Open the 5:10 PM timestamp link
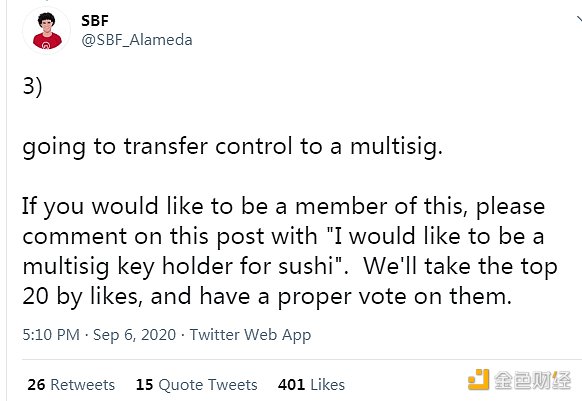Image resolution: width=582 pixels, height=401 pixels. (x=51, y=335)
